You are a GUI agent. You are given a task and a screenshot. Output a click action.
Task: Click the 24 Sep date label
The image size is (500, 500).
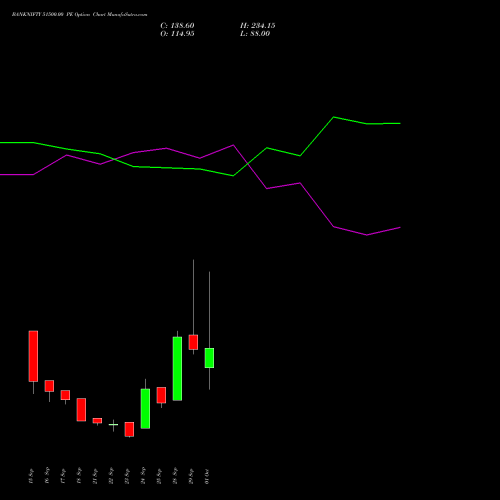(x=143, y=476)
